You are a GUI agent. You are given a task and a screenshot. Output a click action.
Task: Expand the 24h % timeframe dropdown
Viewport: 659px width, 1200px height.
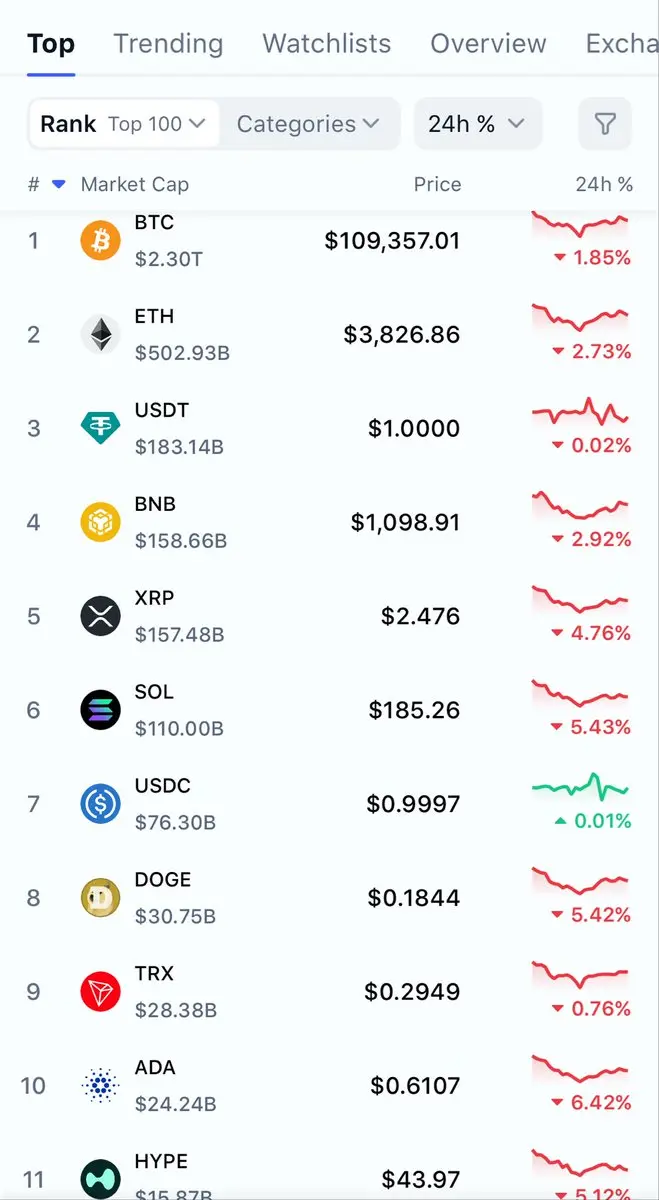coord(477,124)
